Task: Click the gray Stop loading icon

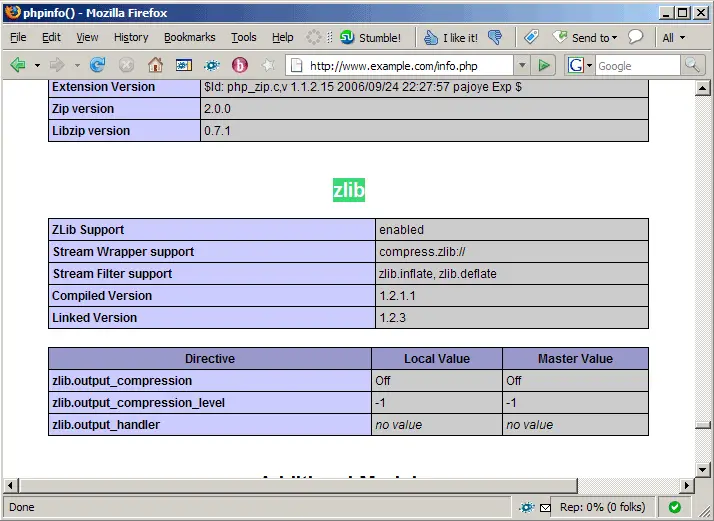Action: click(x=126, y=66)
